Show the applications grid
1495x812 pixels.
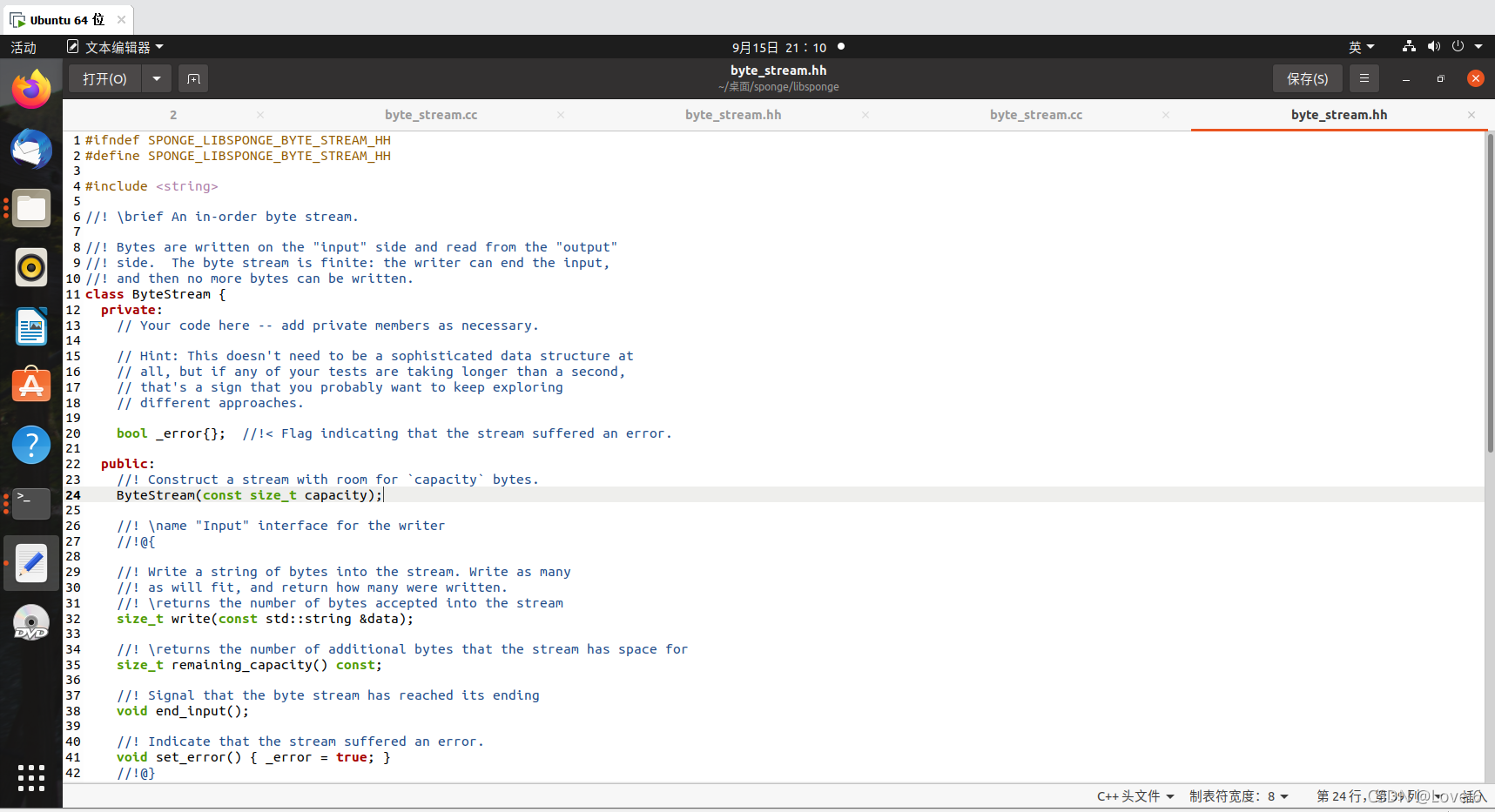click(x=31, y=778)
